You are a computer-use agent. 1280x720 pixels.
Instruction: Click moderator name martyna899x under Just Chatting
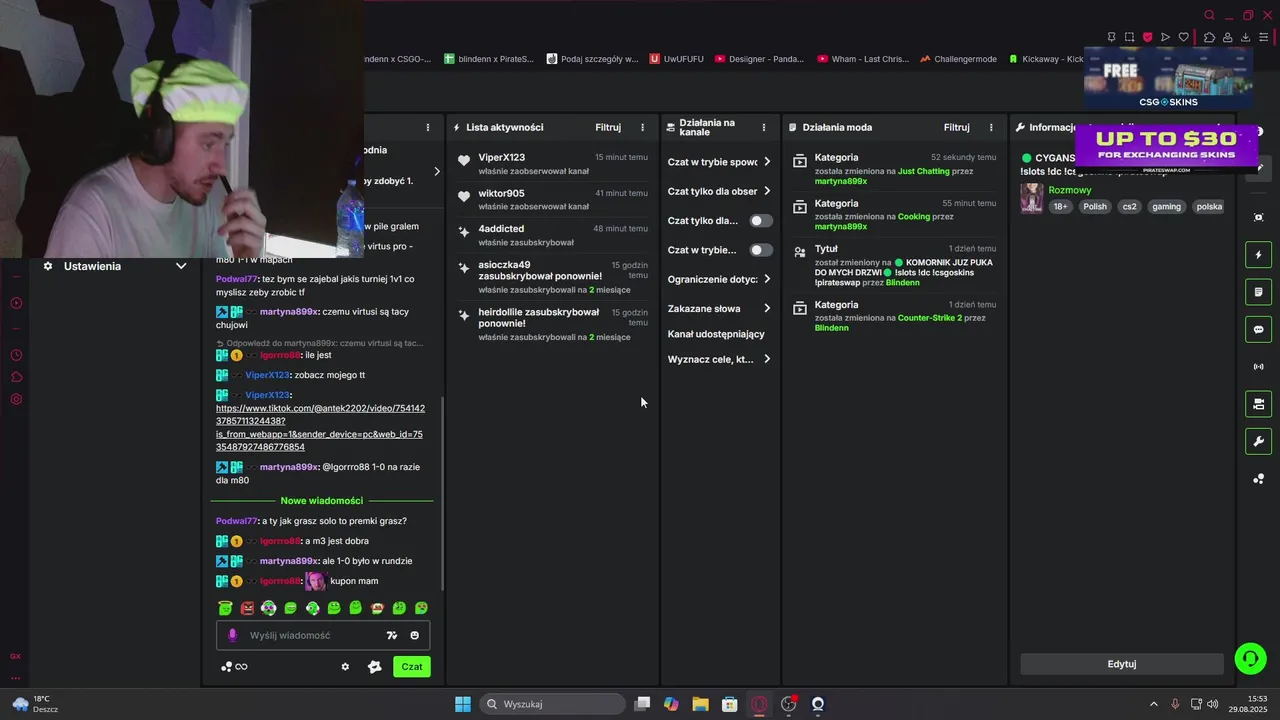[x=841, y=181]
